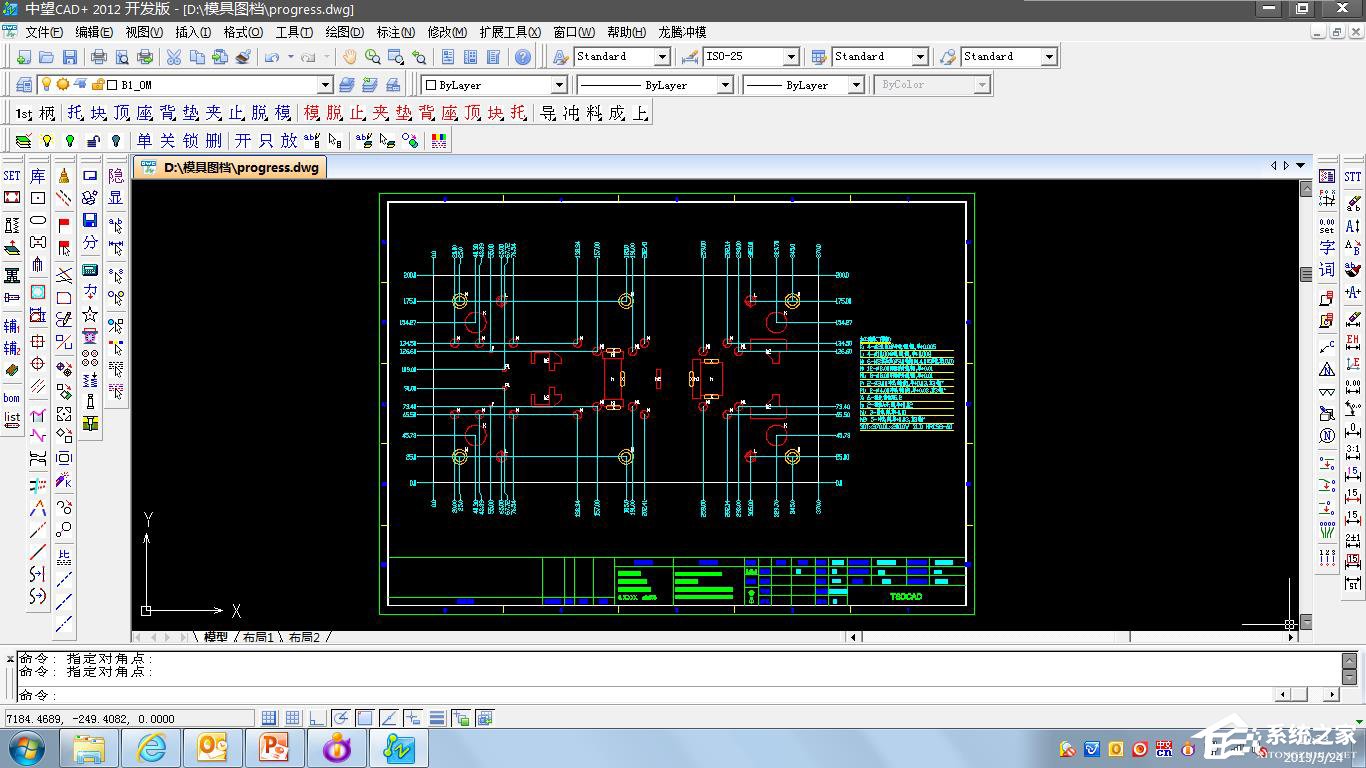Click the 单 layer button

(145, 141)
